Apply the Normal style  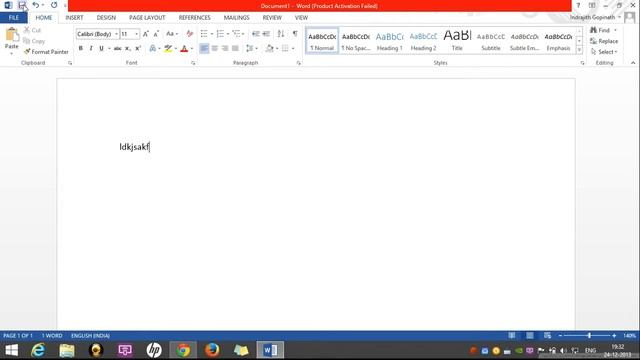[x=322, y=41]
